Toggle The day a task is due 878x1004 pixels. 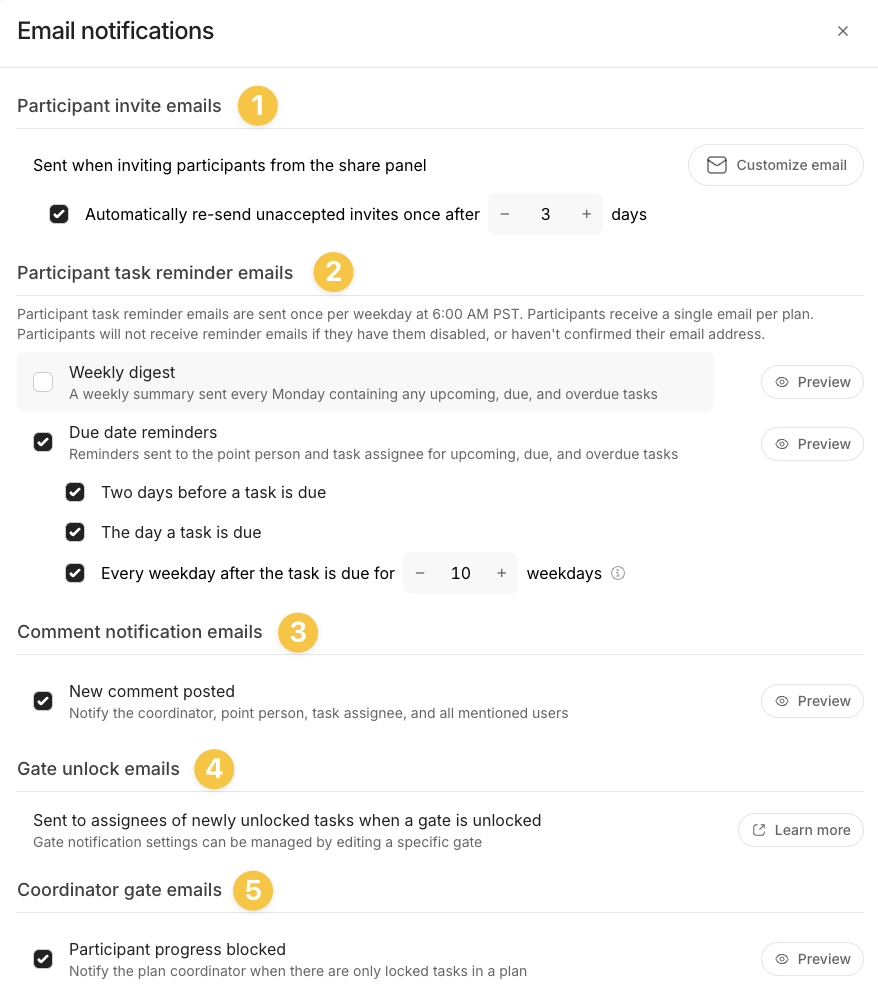click(75, 532)
